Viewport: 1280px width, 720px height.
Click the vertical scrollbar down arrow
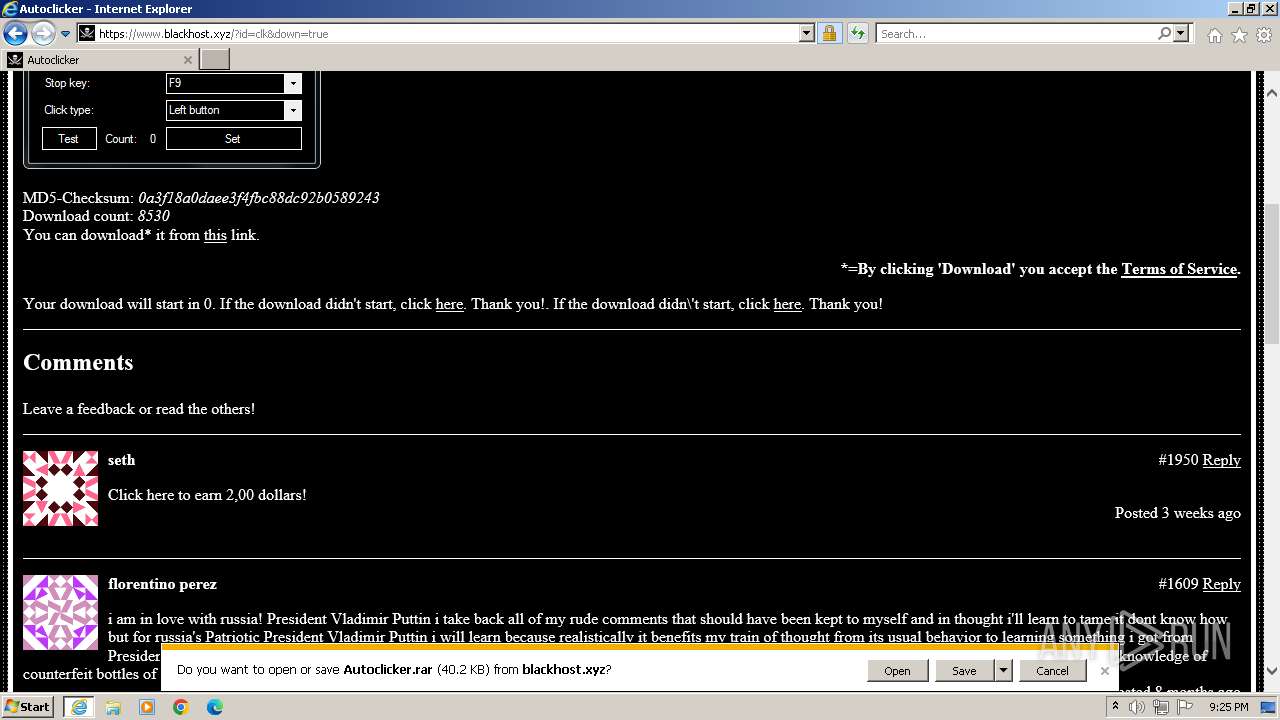1272,671
